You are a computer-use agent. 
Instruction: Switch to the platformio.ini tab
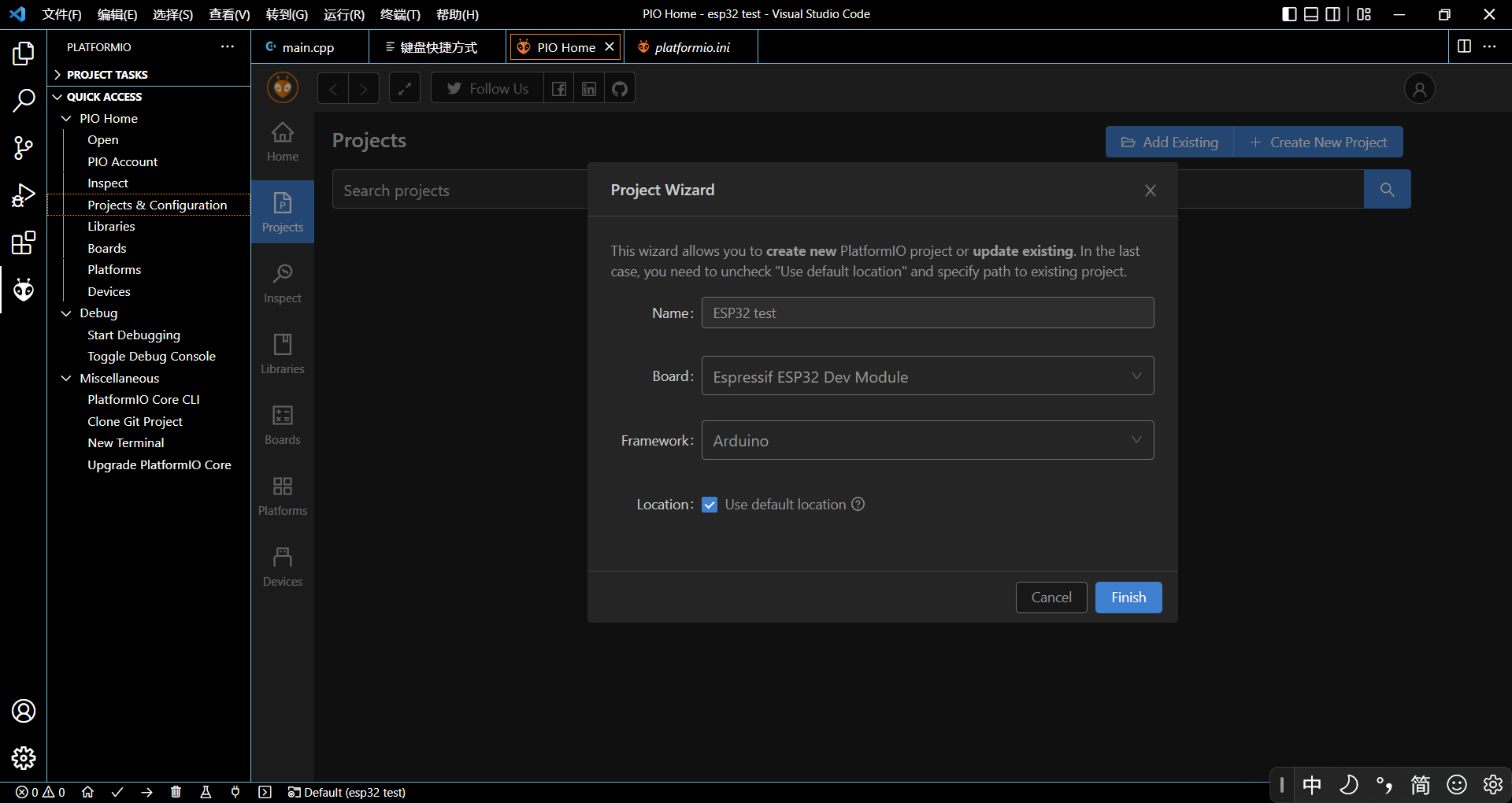692,47
